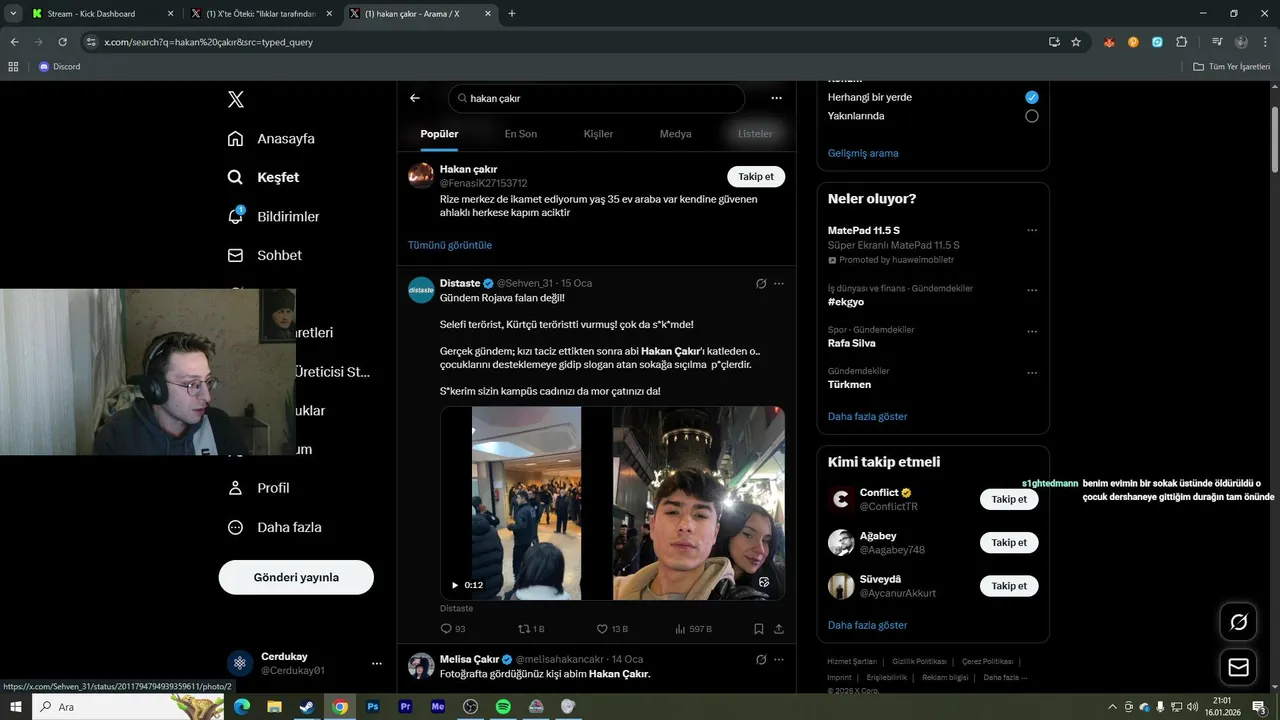
Task: Open options for #ekgyo trend
Action: coord(1032,290)
